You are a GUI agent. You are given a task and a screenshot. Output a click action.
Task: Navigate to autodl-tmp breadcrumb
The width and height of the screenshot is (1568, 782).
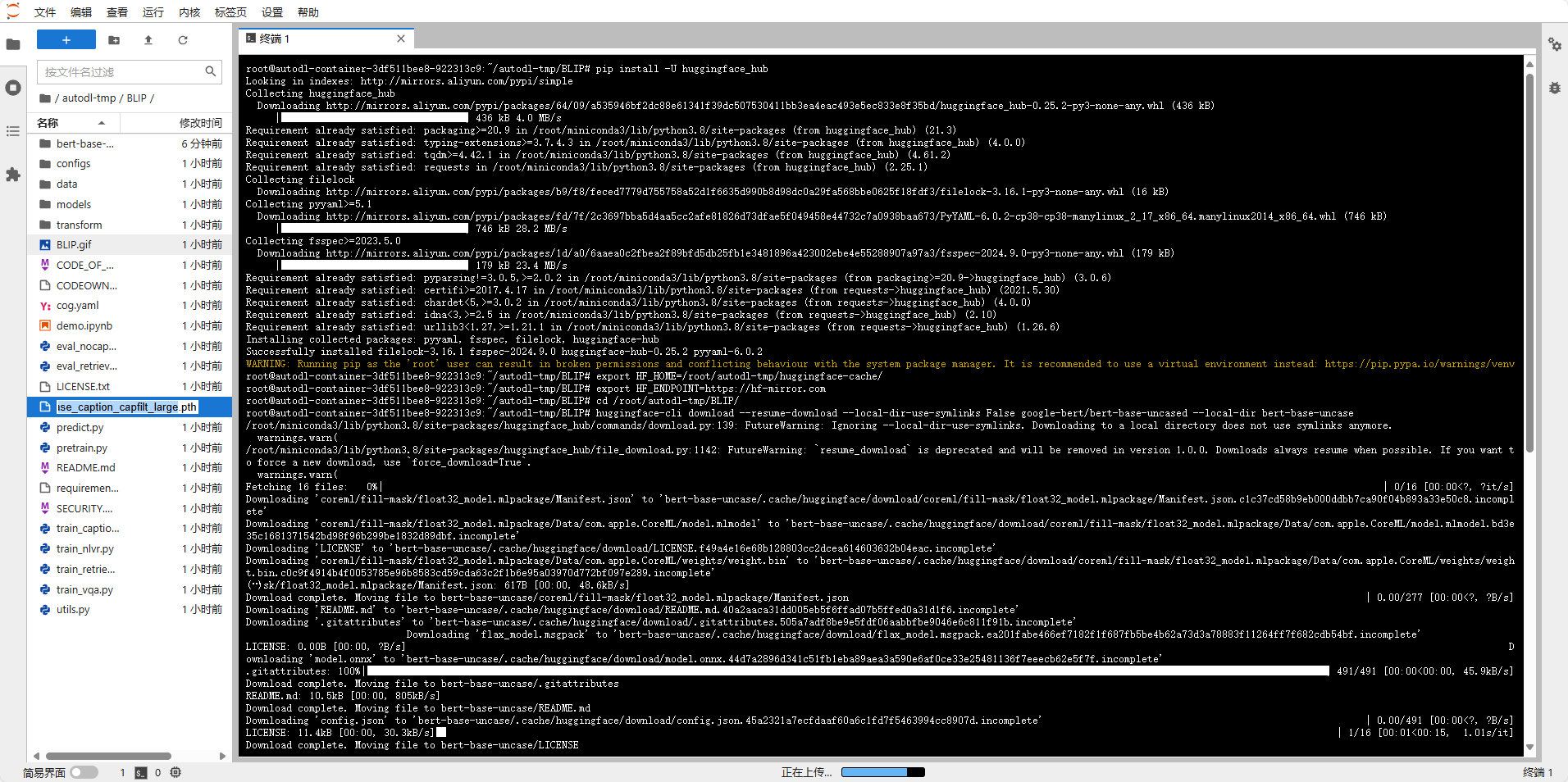tap(89, 98)
